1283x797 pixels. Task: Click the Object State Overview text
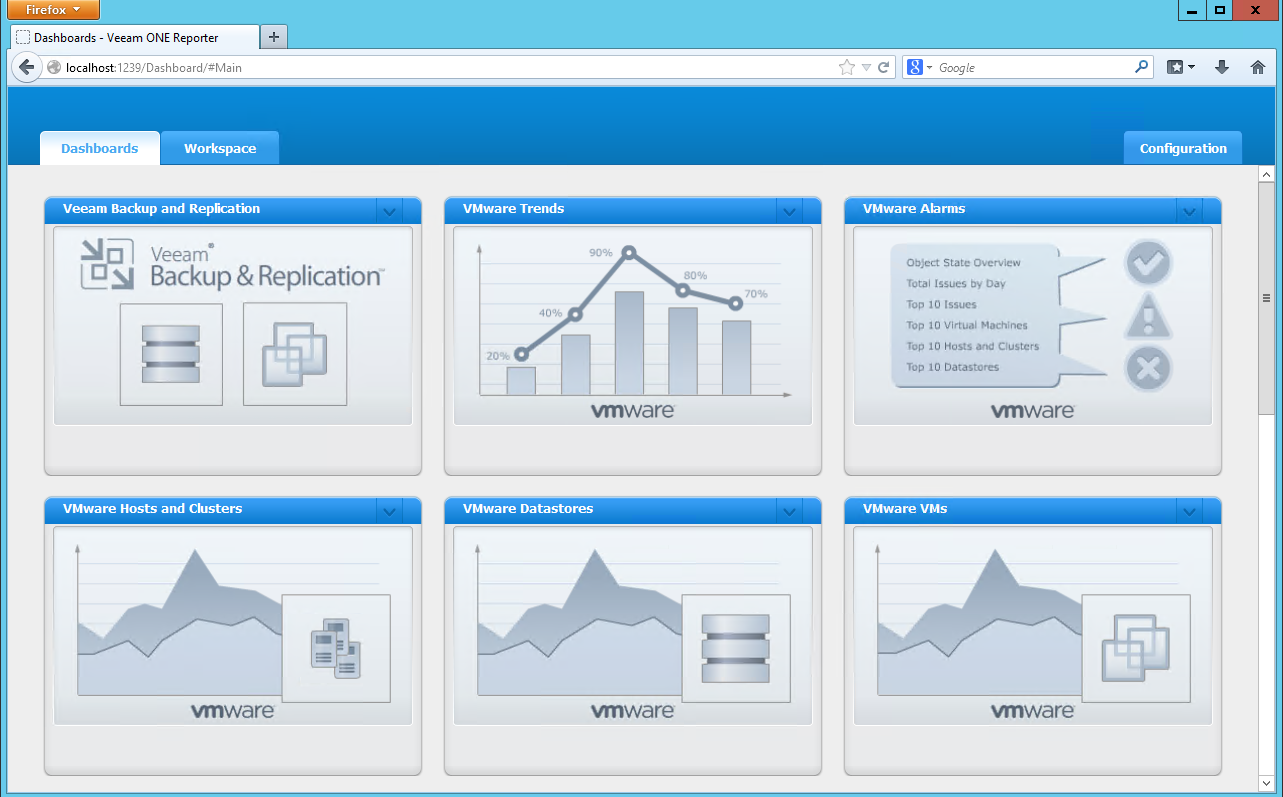[963, 263]
